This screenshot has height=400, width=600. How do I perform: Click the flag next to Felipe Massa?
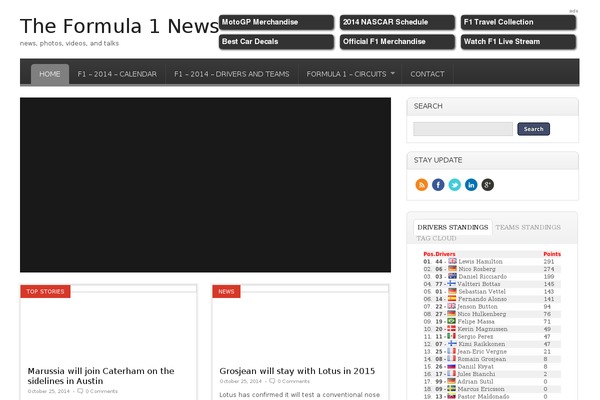coord(452,321)
